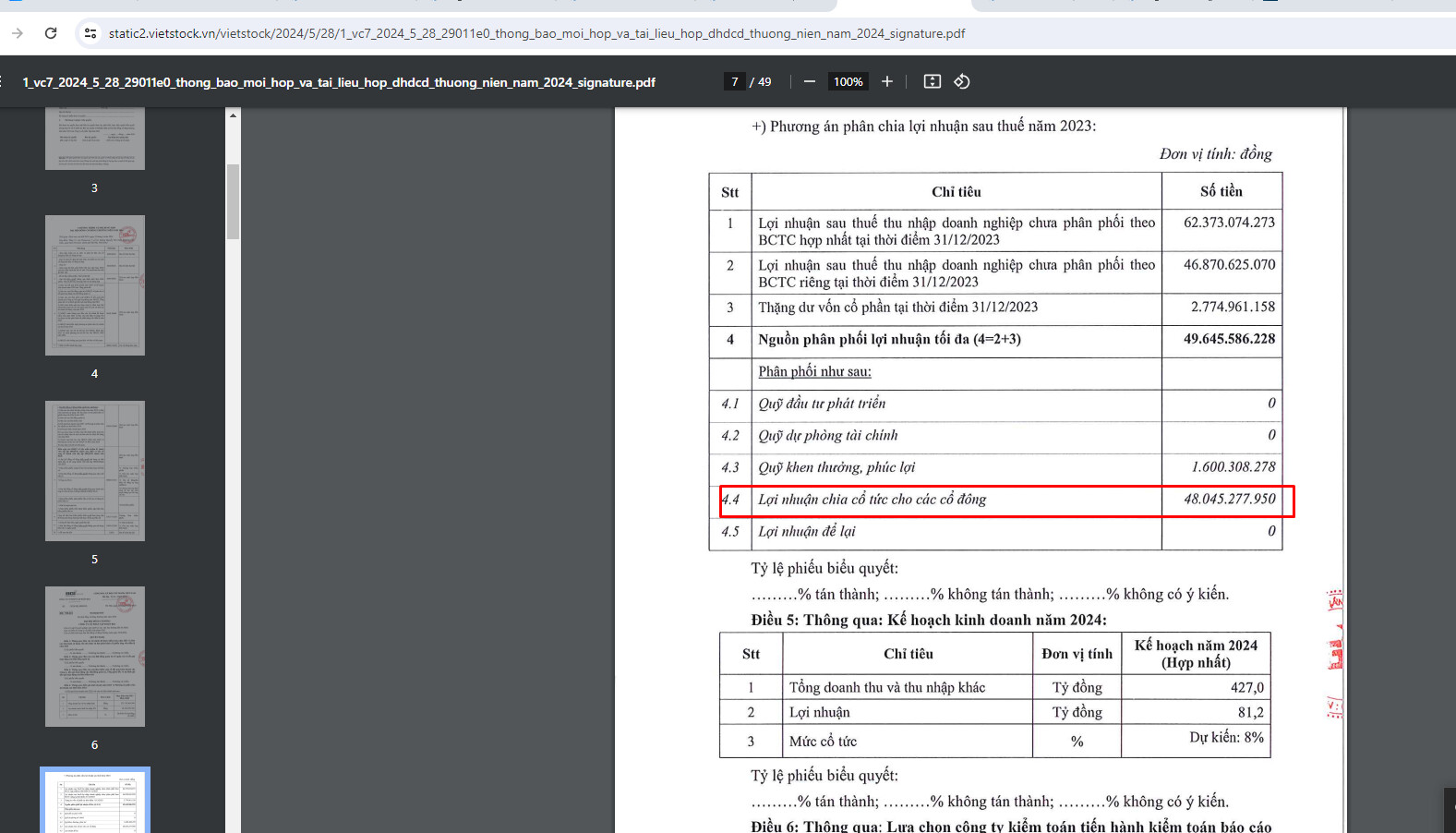Click the PDF file title in the toolbar
The height and width of the screenshot is (833, 1456).
(x=339, y=82)
